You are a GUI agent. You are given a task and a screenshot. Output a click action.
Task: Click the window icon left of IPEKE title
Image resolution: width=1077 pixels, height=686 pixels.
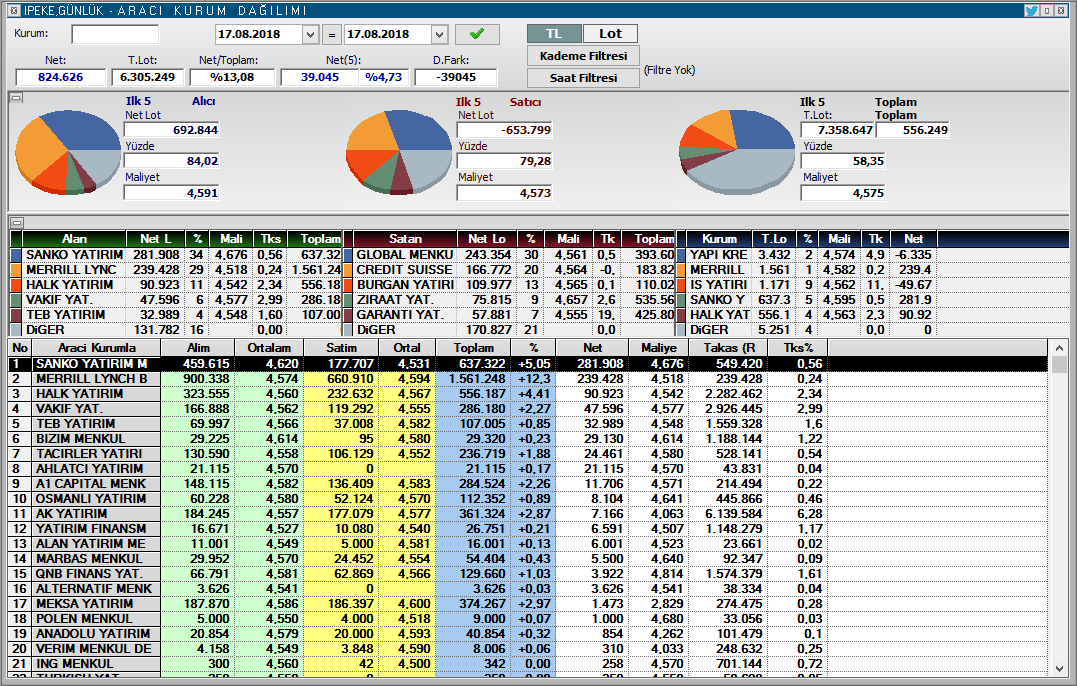click(14, 10)
